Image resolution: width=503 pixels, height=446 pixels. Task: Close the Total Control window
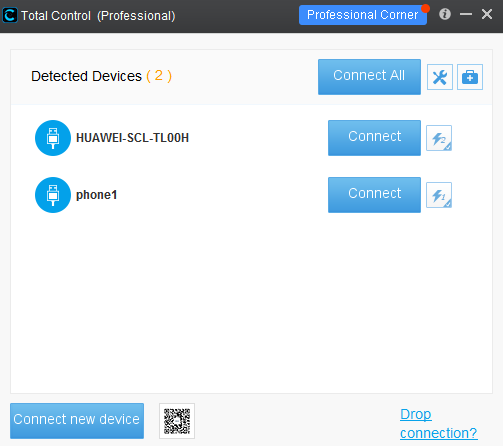(x=487, y=14)
